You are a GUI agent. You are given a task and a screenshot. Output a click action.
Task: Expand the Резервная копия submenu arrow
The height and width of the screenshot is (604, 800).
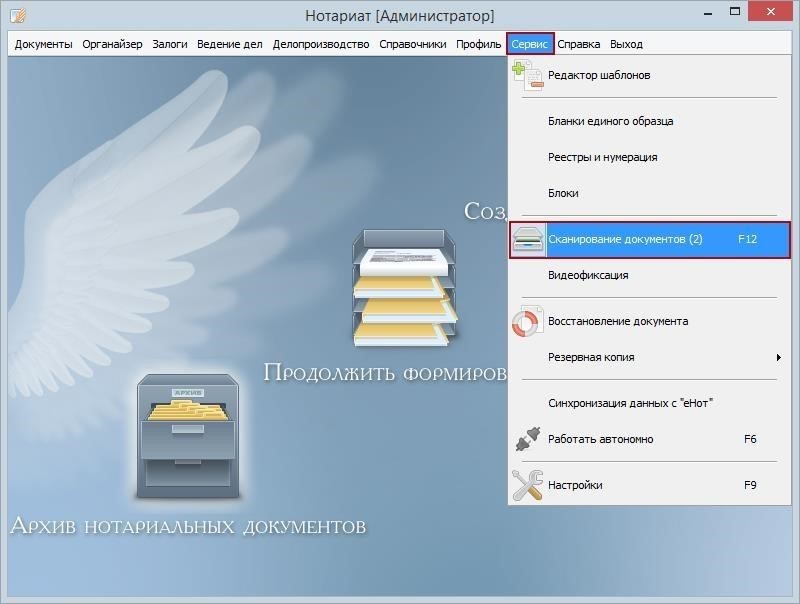779,357
